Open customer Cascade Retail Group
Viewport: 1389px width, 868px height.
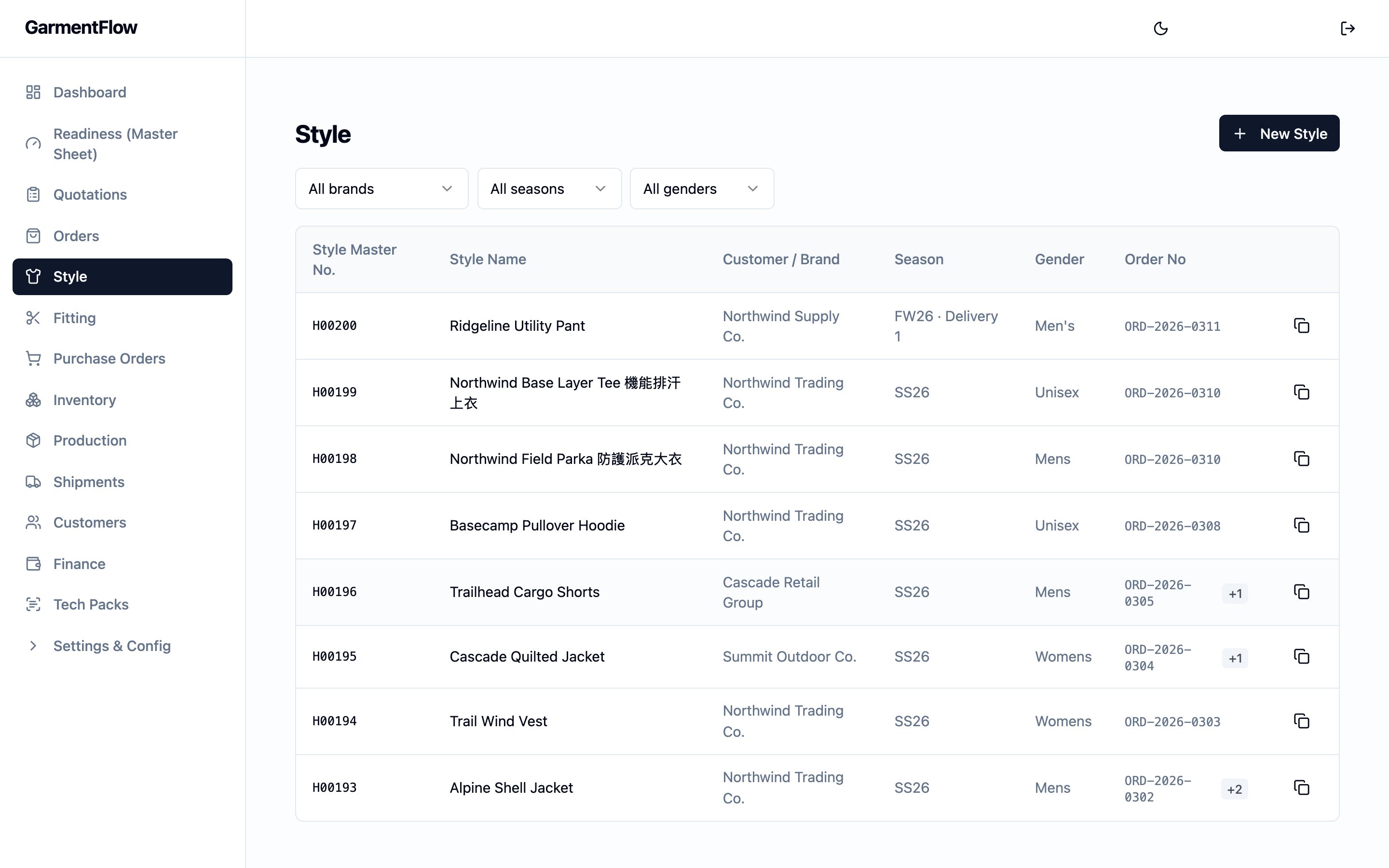771,592
